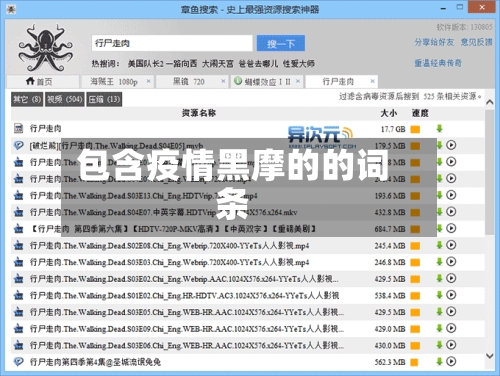500x376 pixels.
Task: Download the S03E02 Webrip AAC file
Action: 440,278
